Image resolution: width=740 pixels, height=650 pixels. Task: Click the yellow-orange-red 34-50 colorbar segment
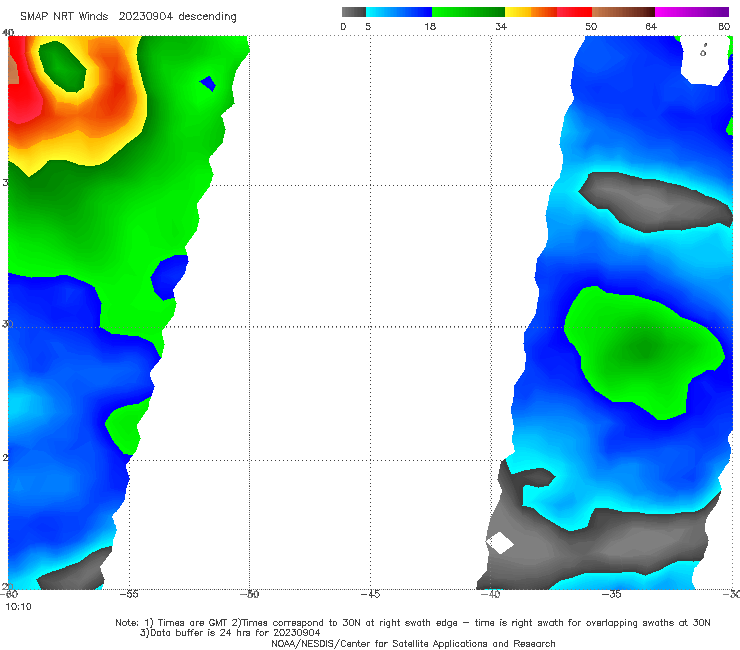point(548,12)
